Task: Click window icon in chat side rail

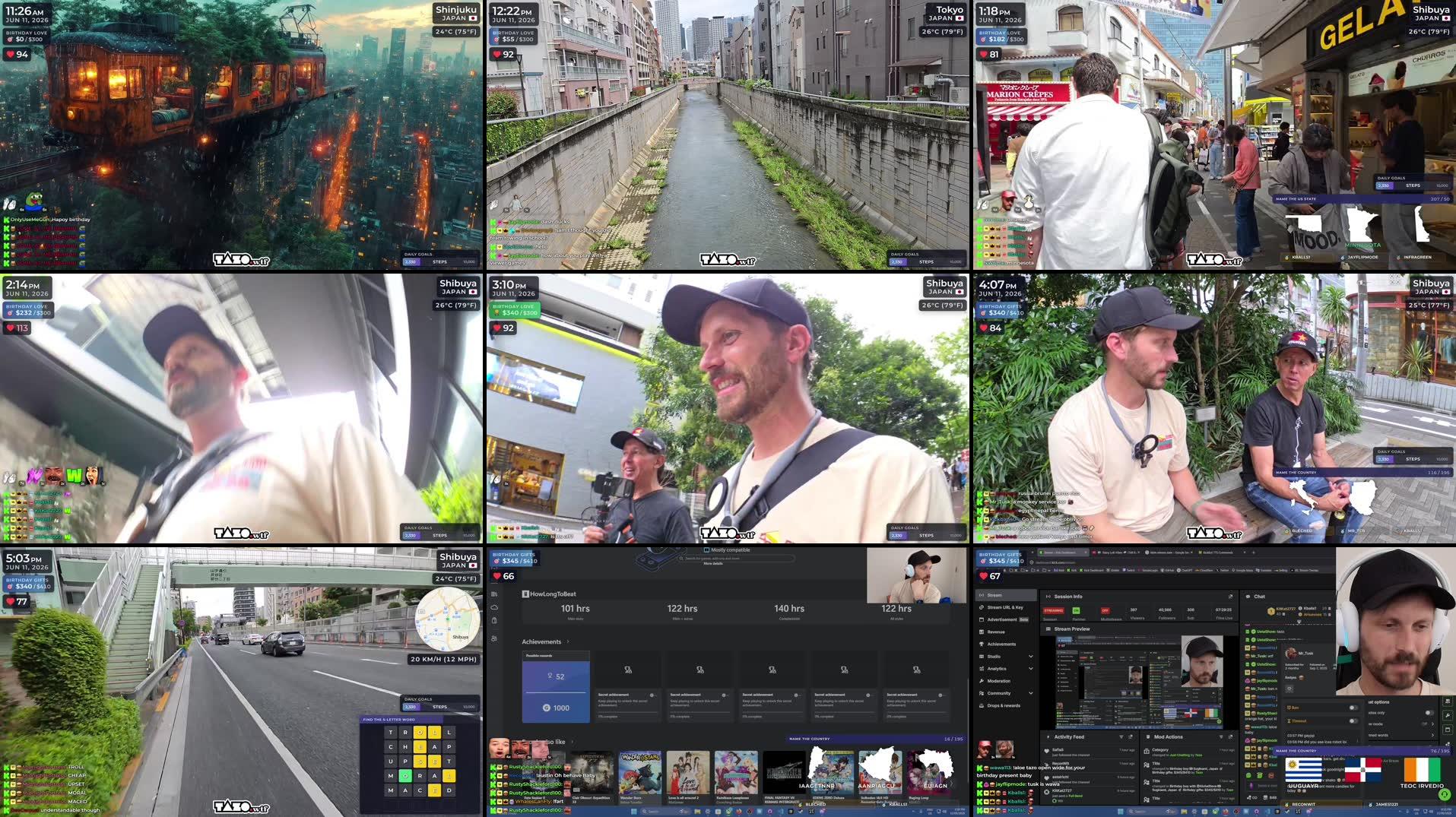Action: pos(1448,730)
